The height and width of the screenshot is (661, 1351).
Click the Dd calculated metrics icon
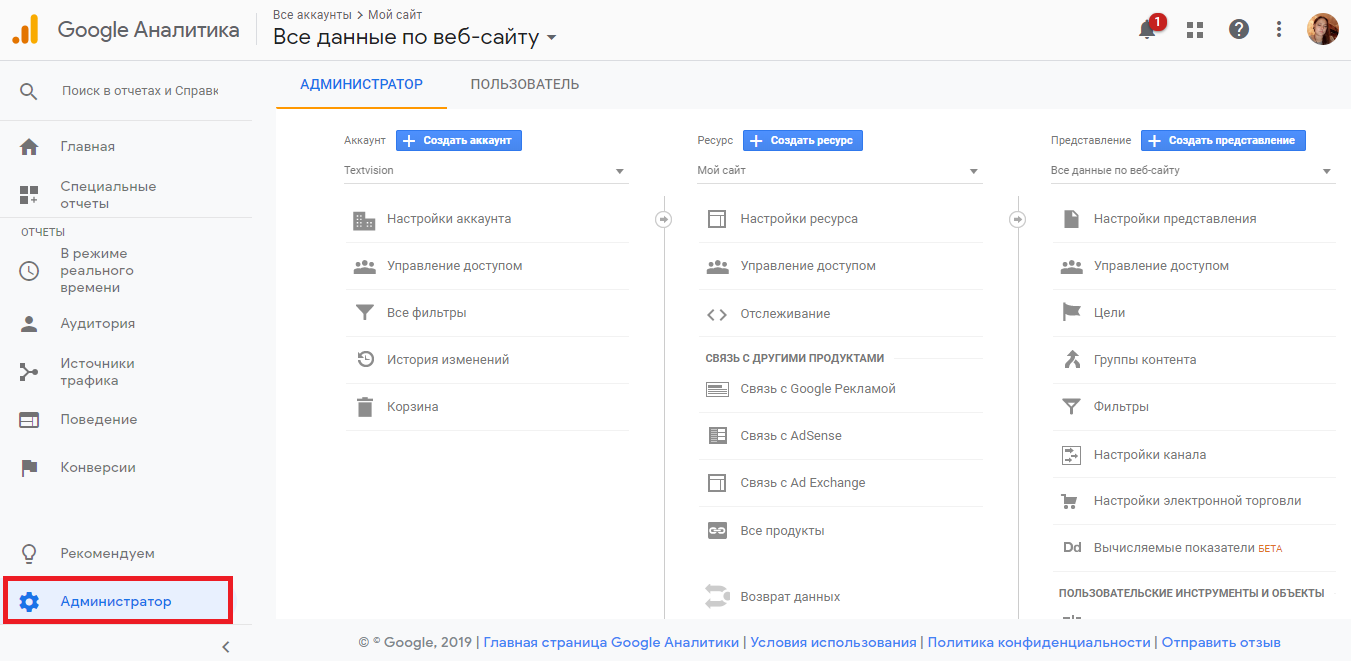1072,548
